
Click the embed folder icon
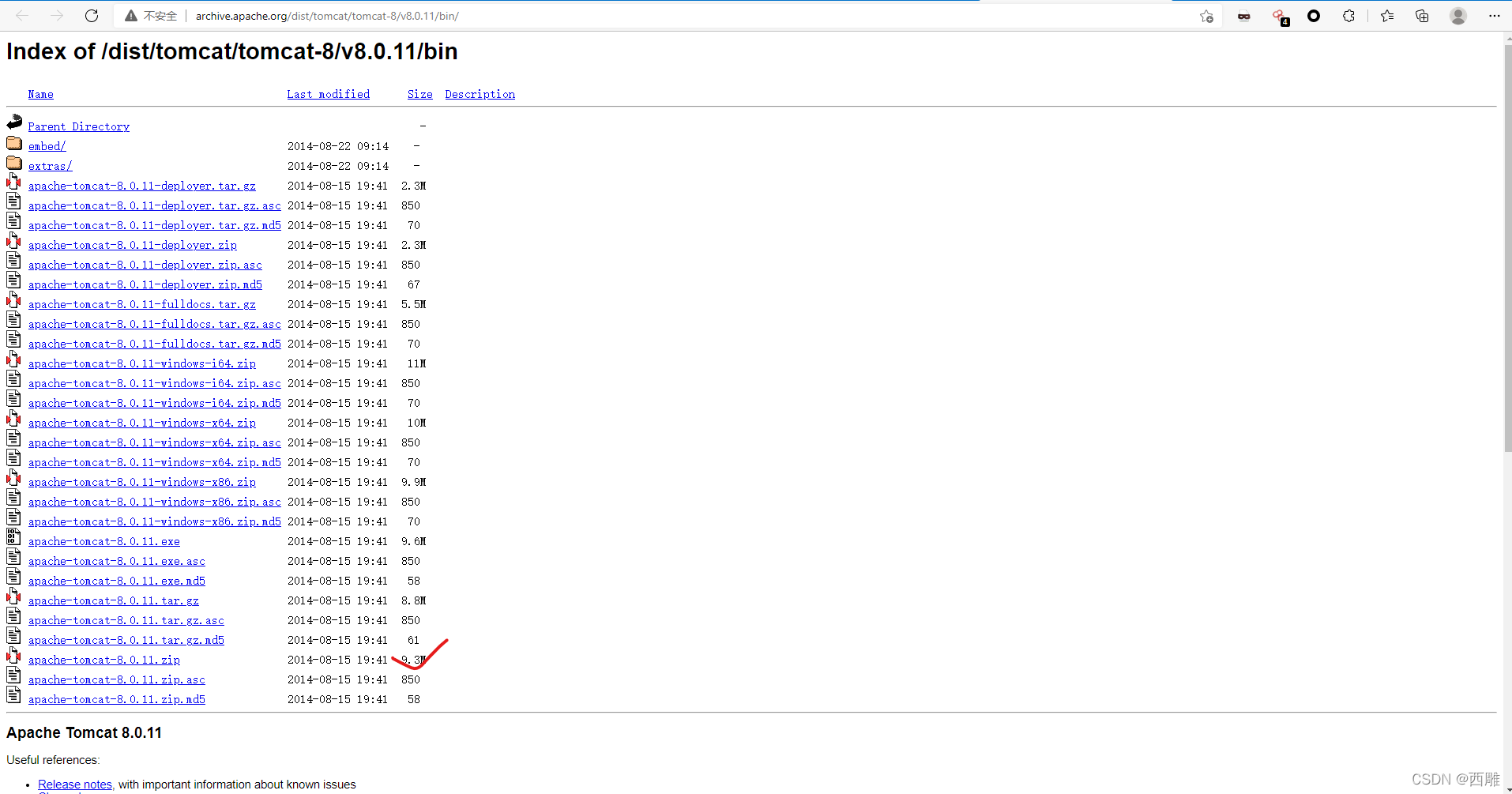tap(14, 143)
